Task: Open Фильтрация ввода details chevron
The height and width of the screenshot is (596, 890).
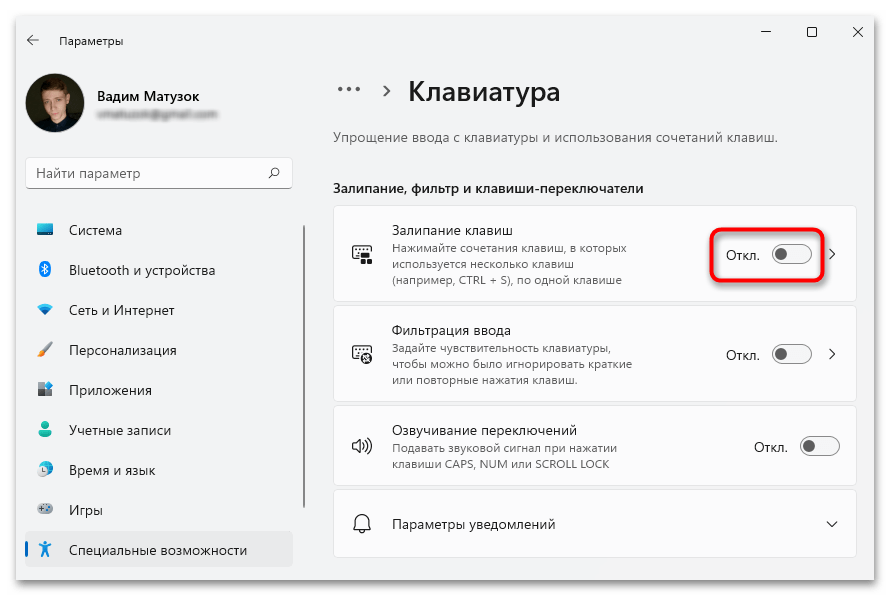Action: click(832, 355)
